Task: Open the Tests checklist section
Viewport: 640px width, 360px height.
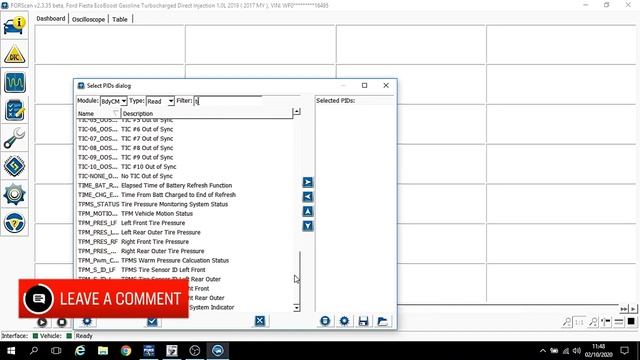Action: click(x=15, y=110)
